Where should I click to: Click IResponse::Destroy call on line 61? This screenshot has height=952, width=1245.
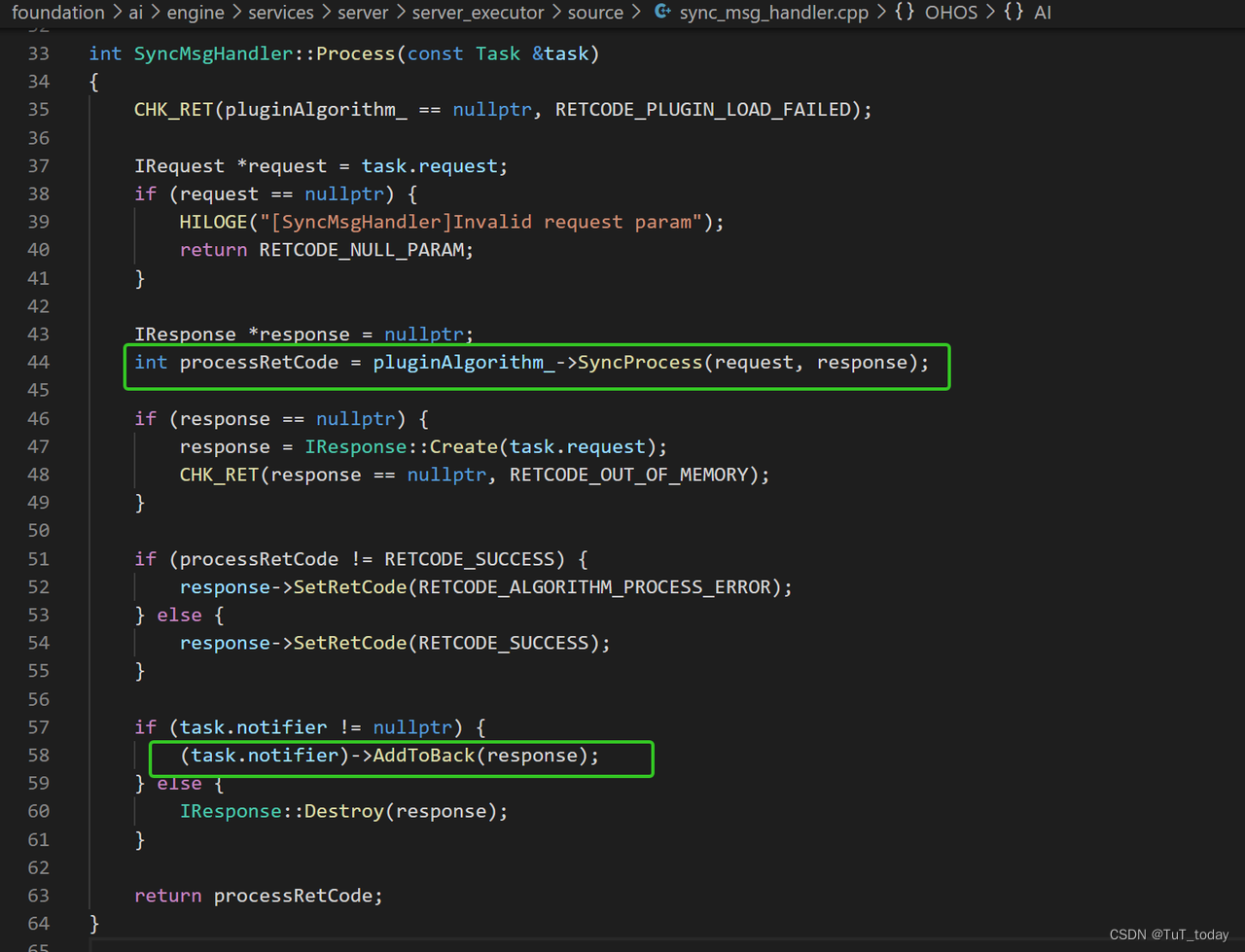pos(282,811)
